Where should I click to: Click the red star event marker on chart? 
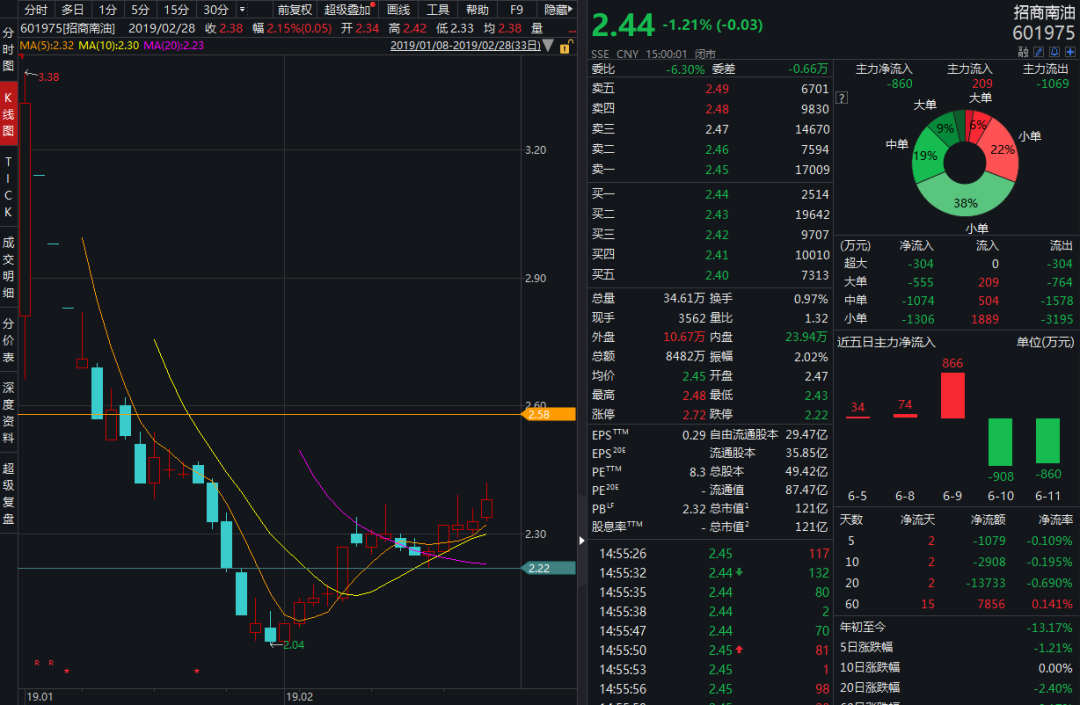(67, 670)
